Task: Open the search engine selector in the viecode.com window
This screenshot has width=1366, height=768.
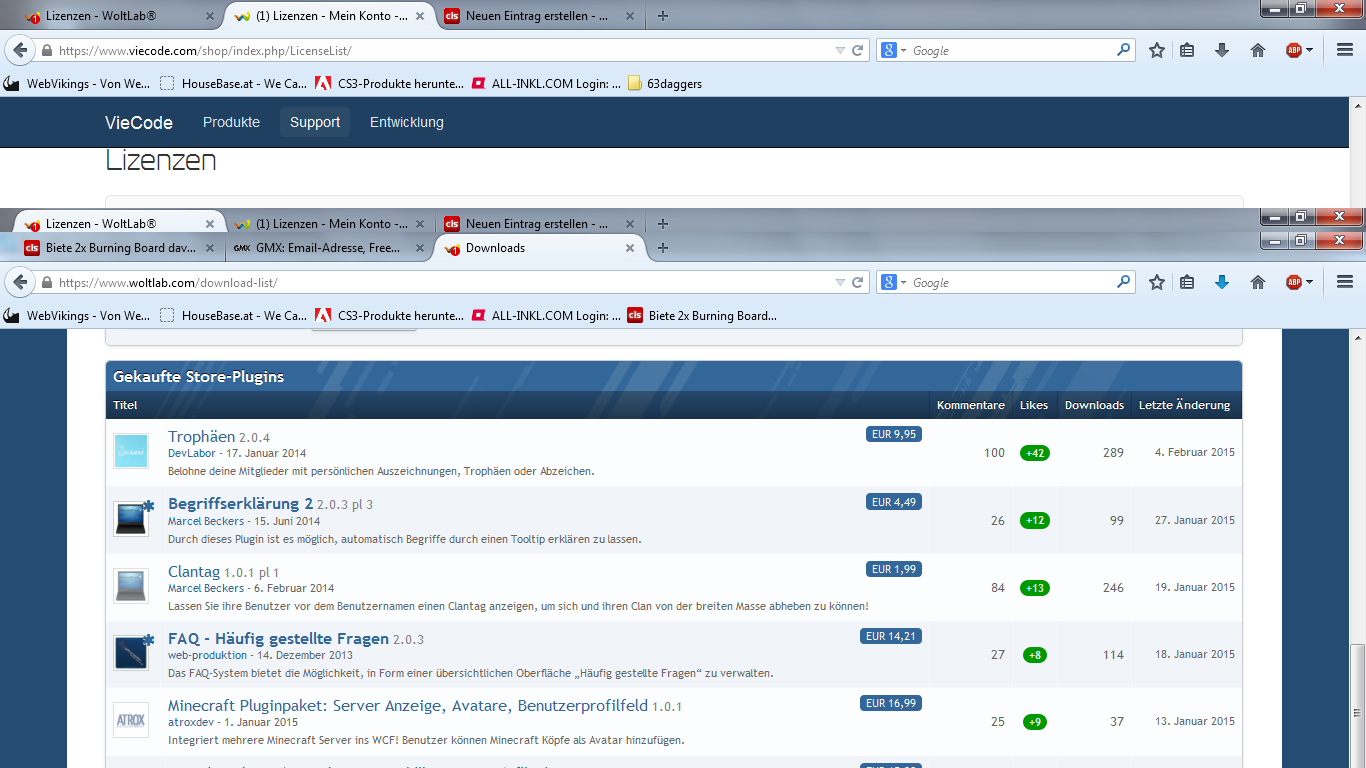Action: click(893, 51)
